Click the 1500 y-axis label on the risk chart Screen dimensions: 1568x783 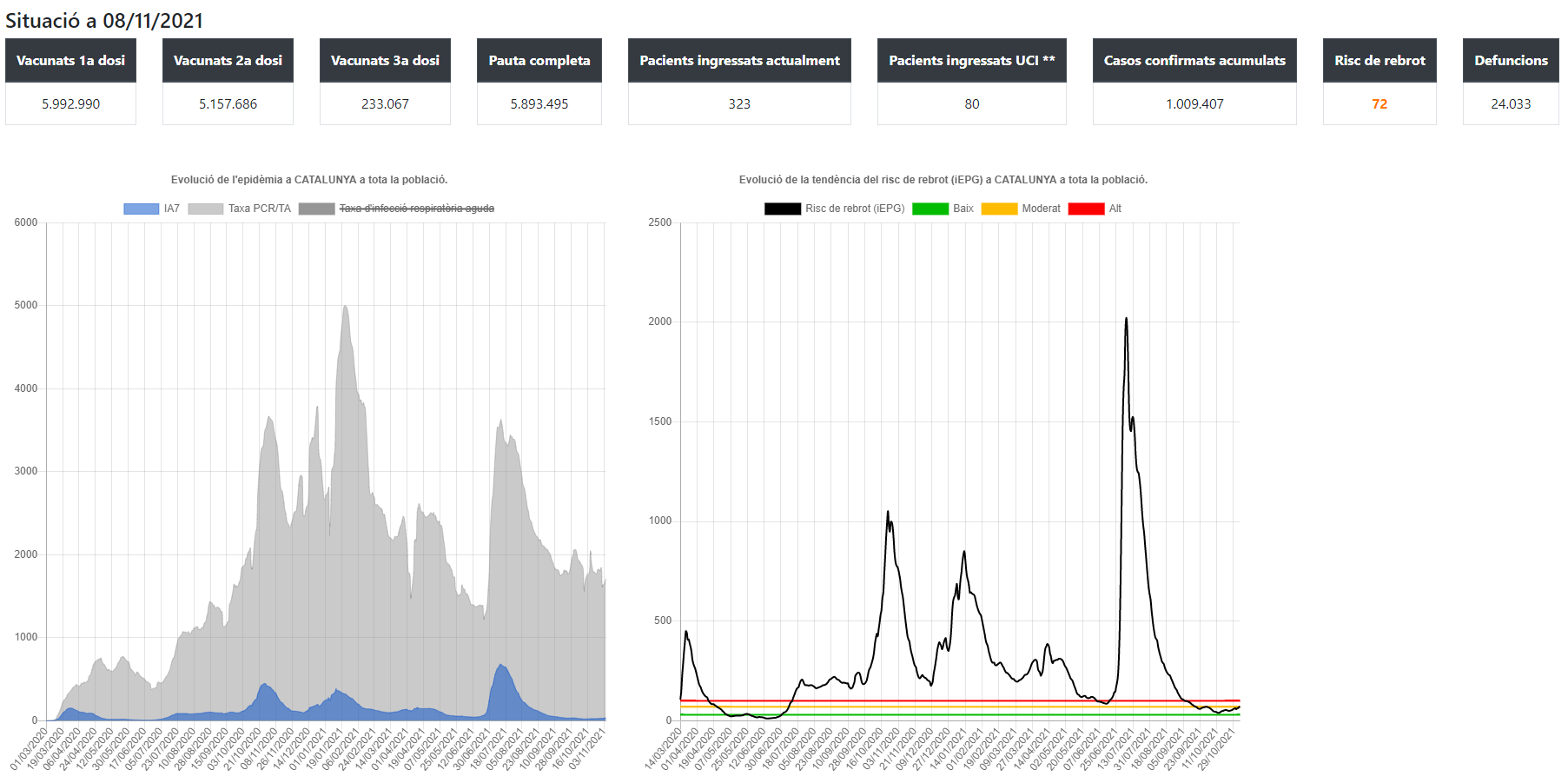pos(660,421)
